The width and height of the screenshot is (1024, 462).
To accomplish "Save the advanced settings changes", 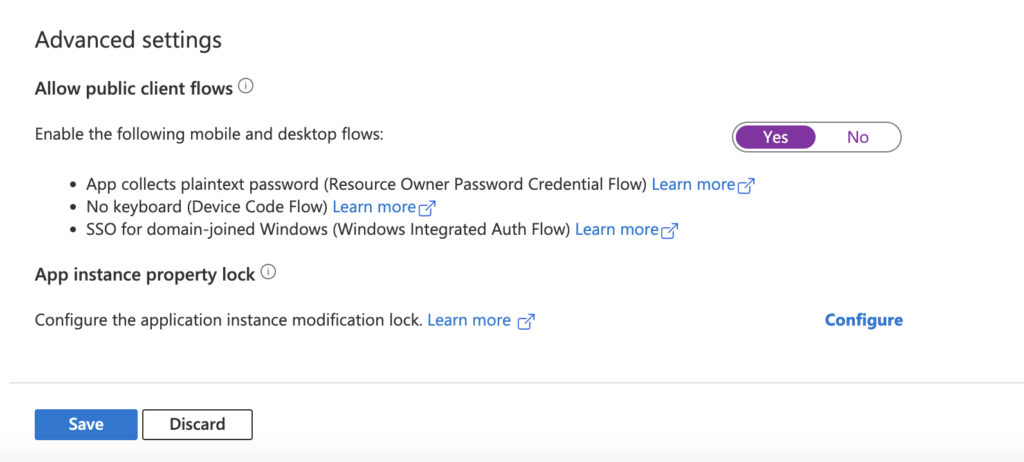I will coord(86,424).
